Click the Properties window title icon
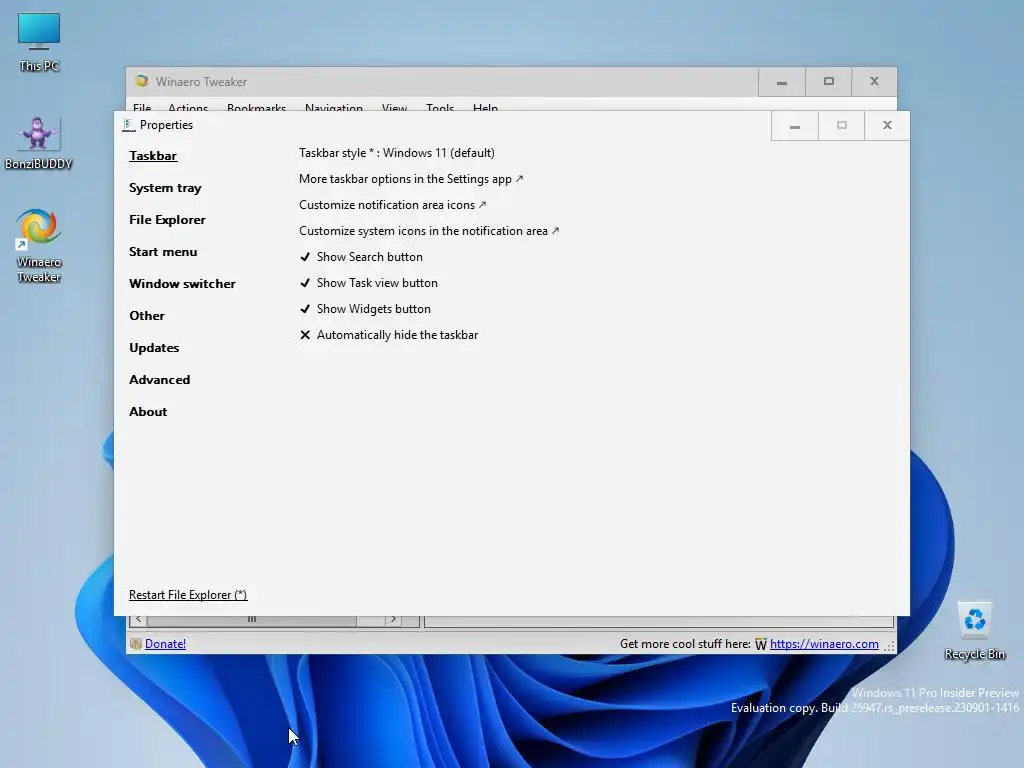1024x768 pixels. point(129,125)
